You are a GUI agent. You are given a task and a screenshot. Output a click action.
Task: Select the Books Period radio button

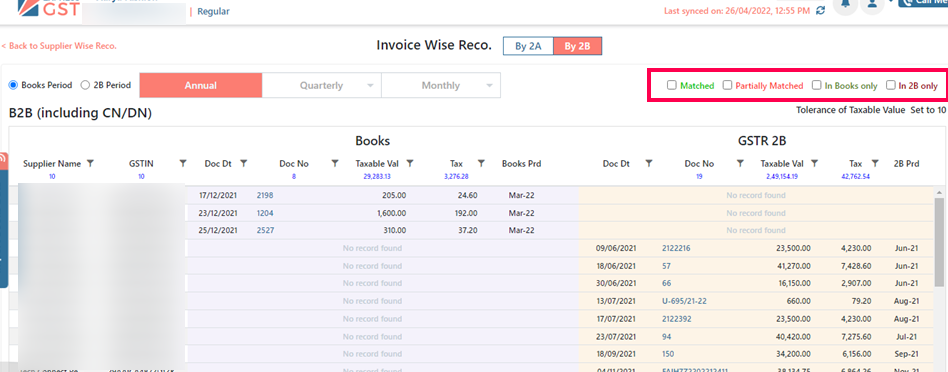coord(13,85)
